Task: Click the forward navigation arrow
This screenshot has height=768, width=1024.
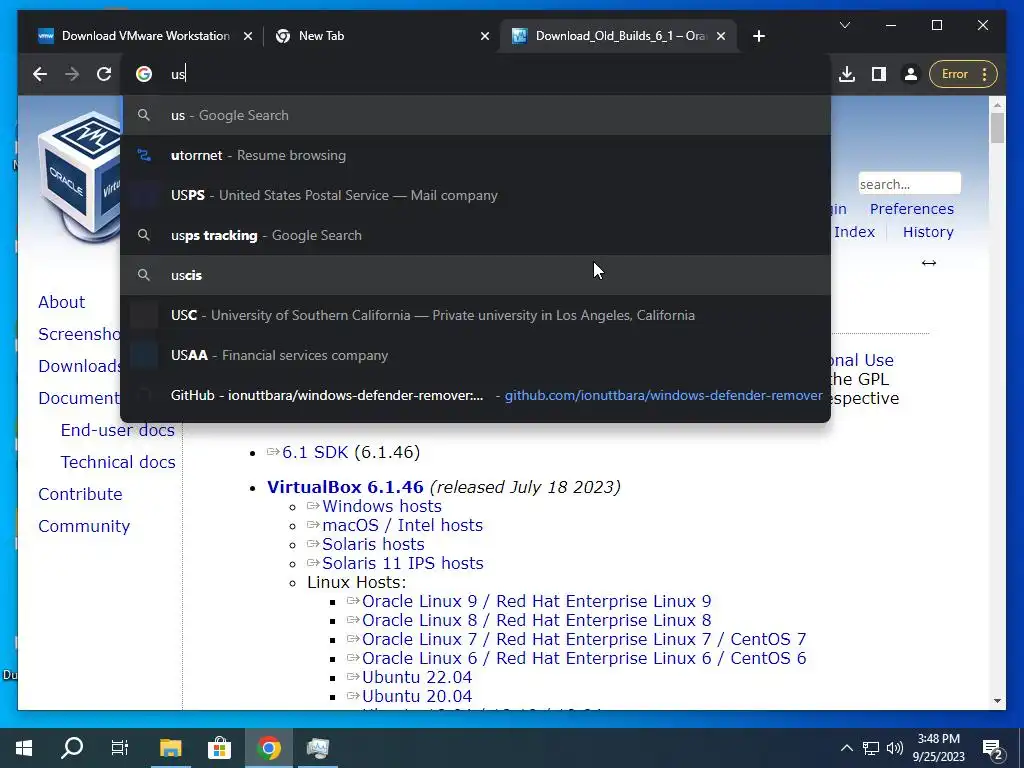Action: point(72,74)
